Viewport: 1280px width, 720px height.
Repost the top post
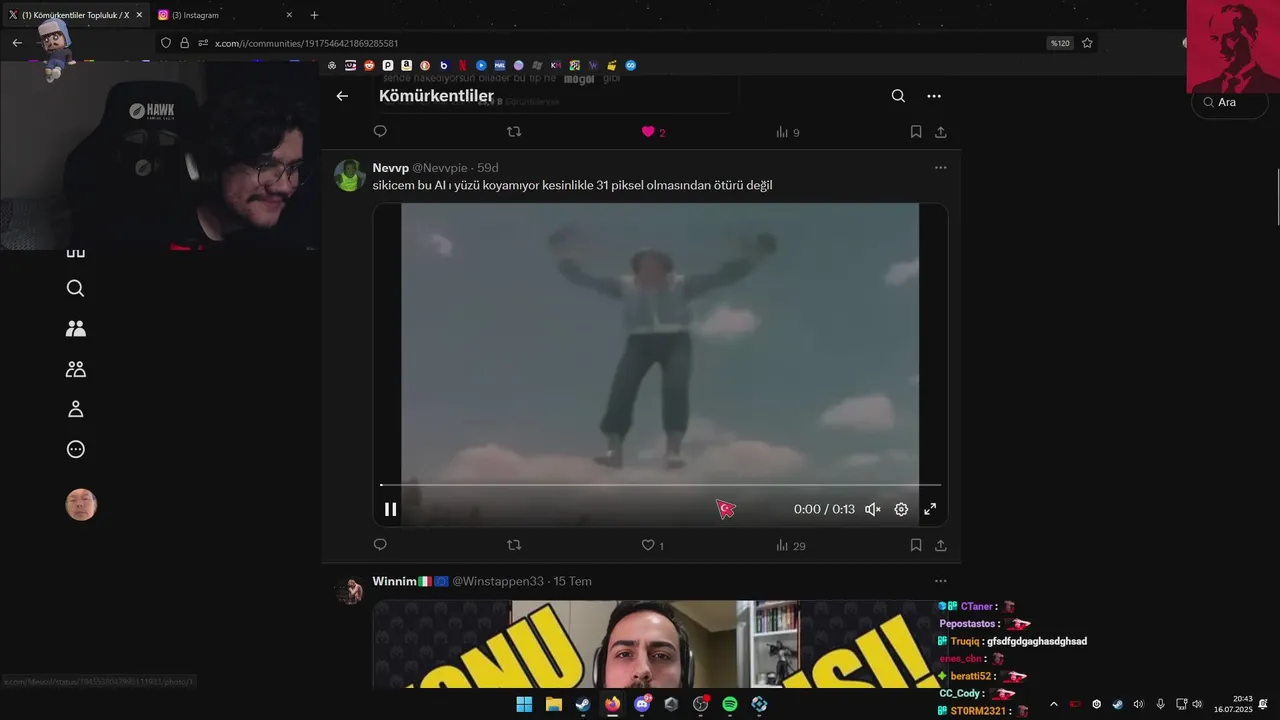point(514,132)
